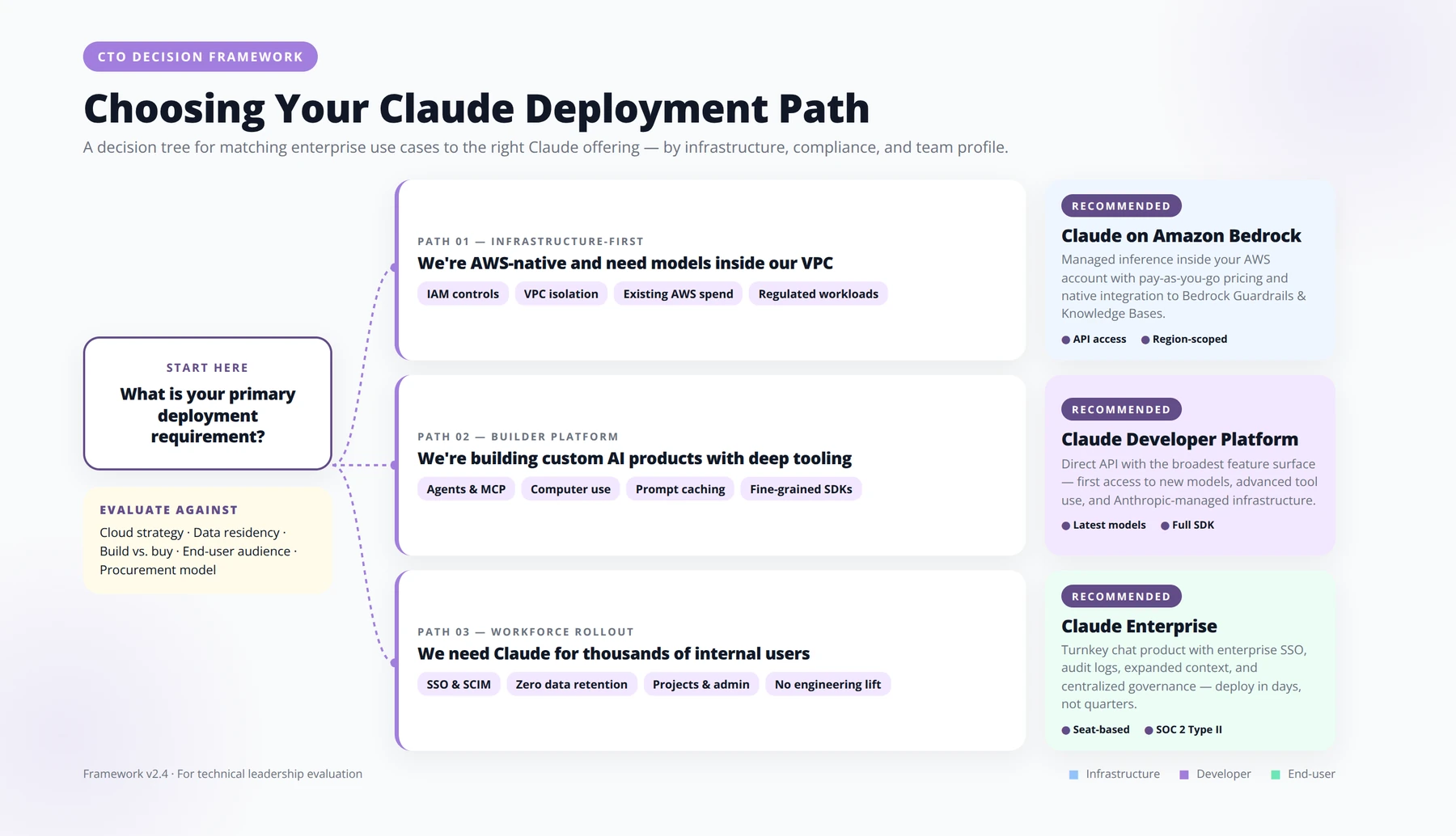Click the Agents & MCP chip
Image resolution: width=1456 pixels, height=836 pixels.
tap(466, 489)
